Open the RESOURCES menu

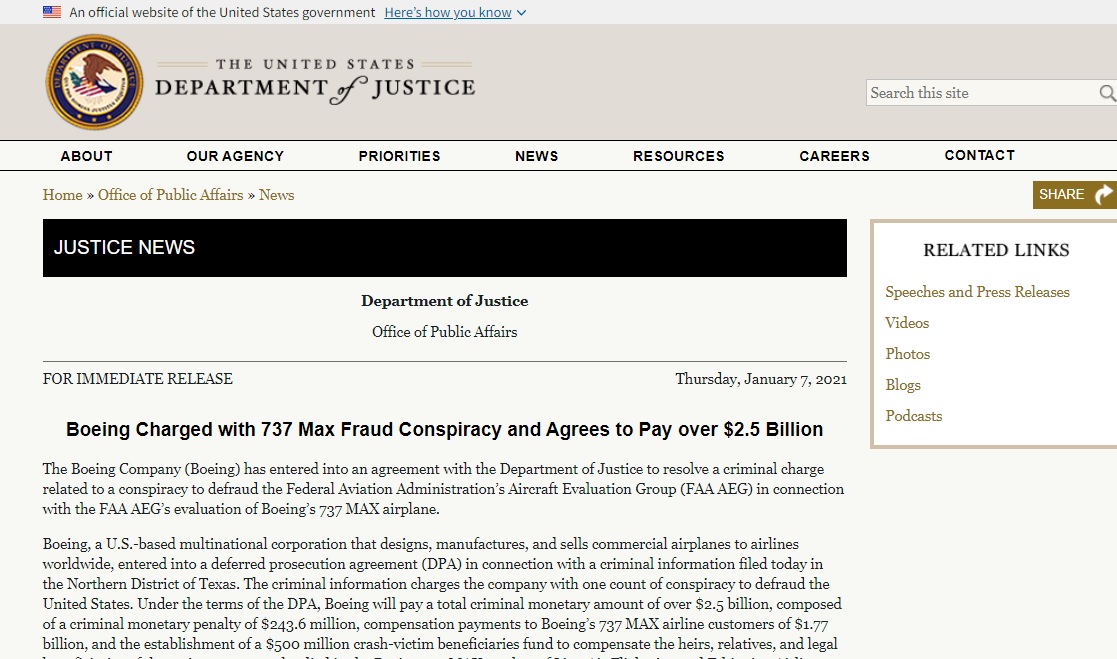click(679, 156)
